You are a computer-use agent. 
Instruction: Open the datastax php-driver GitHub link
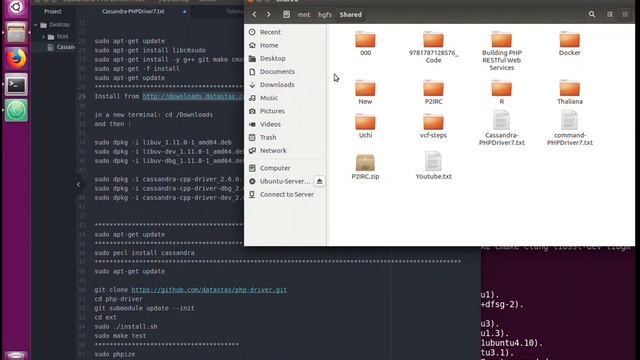[x=209, y=290]
